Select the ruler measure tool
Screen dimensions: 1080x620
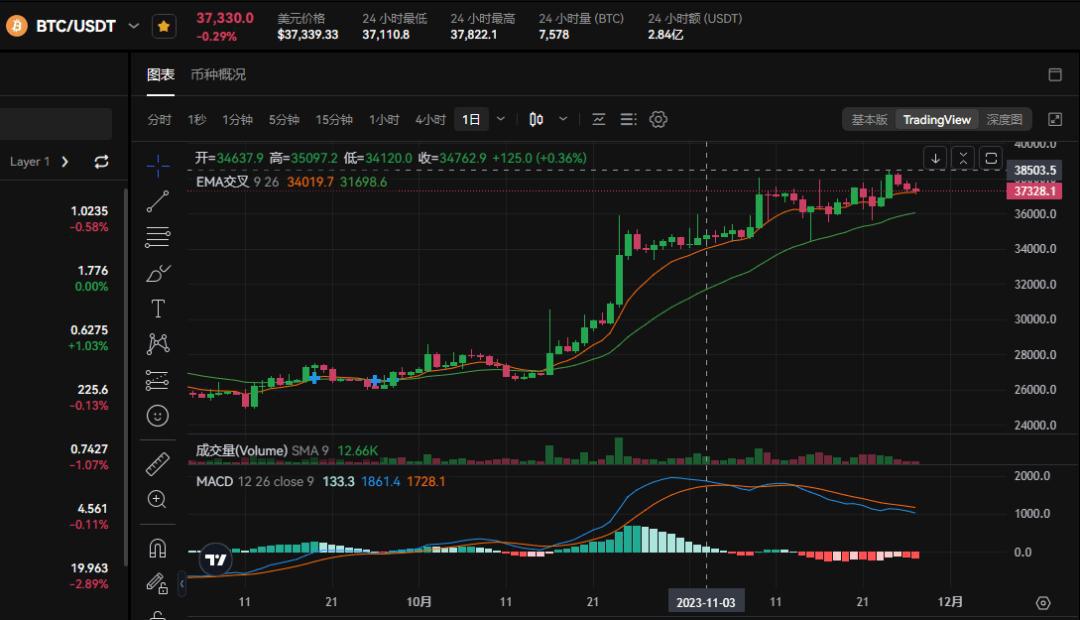[157, 464]
